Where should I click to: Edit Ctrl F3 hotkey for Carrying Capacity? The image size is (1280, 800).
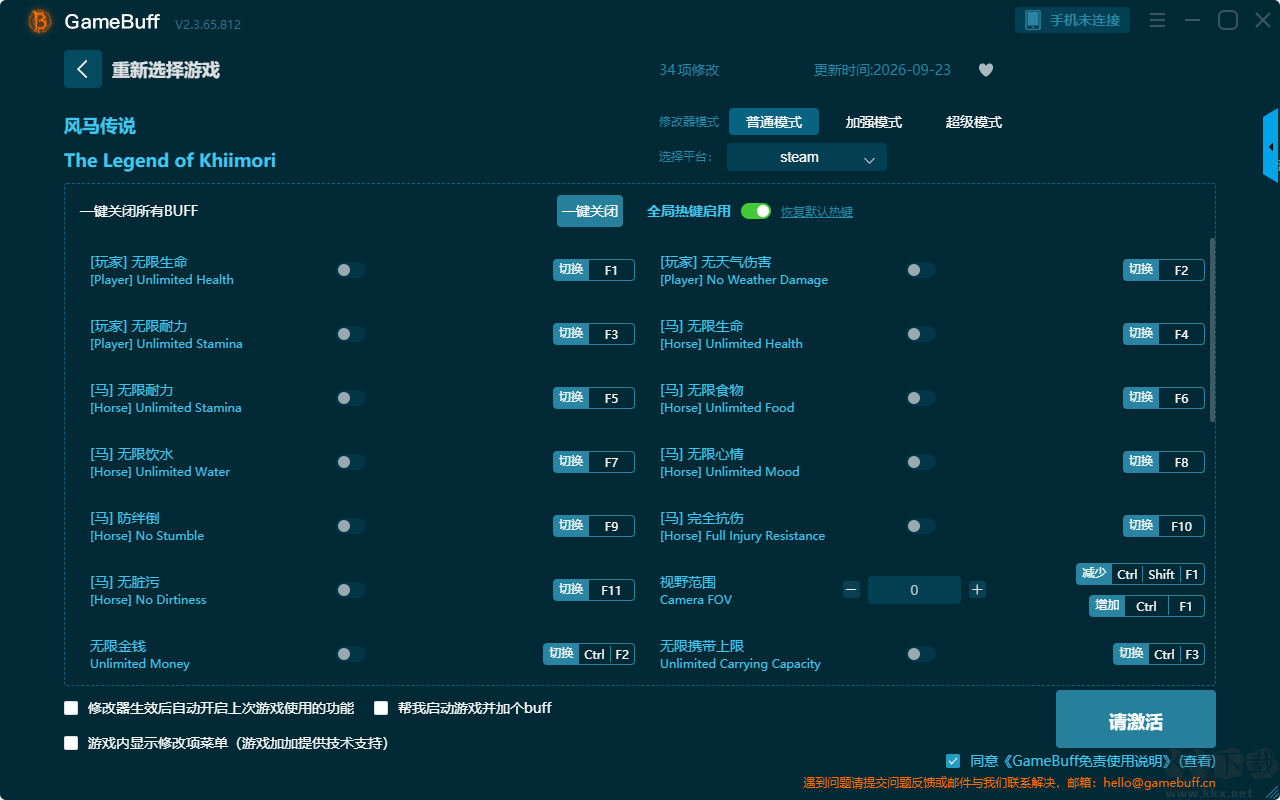click(x=1159, y=654)
